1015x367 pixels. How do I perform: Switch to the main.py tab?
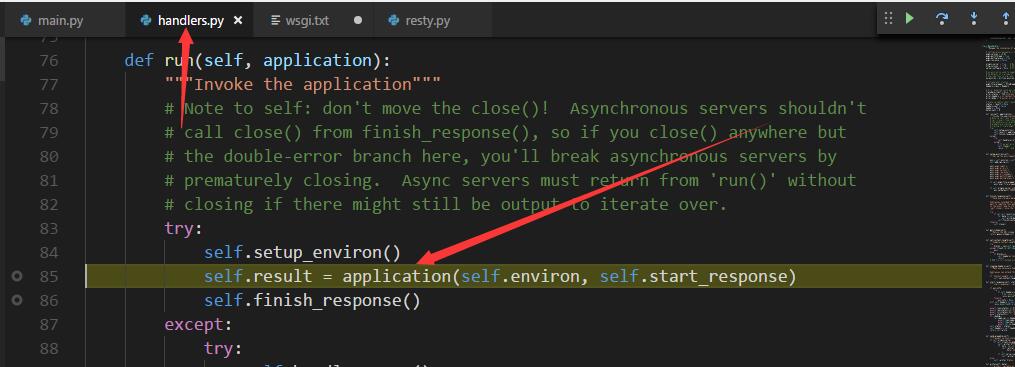pos(52,20)
